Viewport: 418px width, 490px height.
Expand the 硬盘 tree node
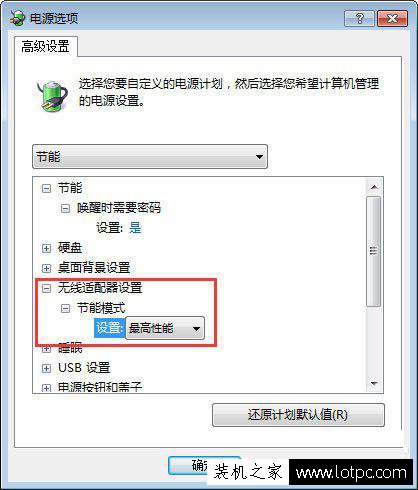pos(46,248)
